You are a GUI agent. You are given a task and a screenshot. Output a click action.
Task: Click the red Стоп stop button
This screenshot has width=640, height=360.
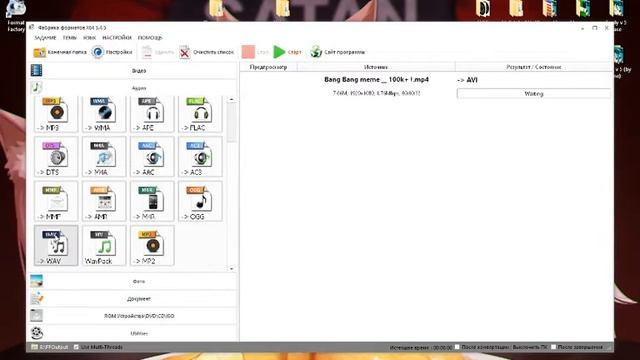(255, 52)
